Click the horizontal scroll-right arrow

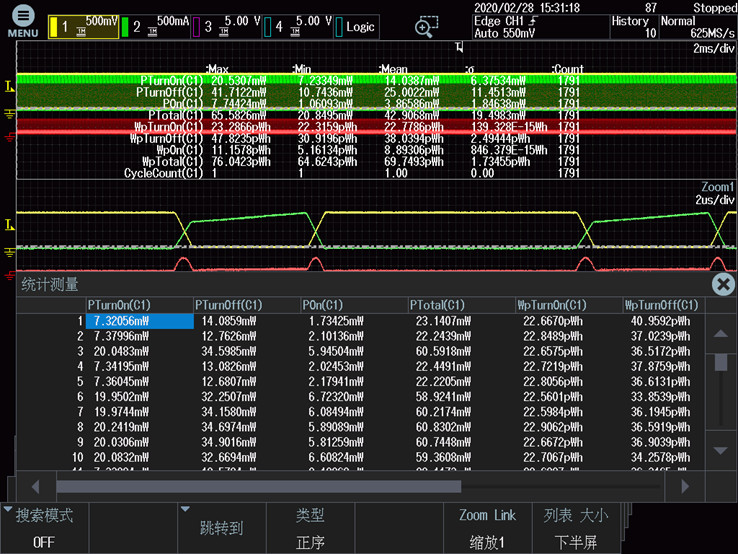(x=685, y=486)
